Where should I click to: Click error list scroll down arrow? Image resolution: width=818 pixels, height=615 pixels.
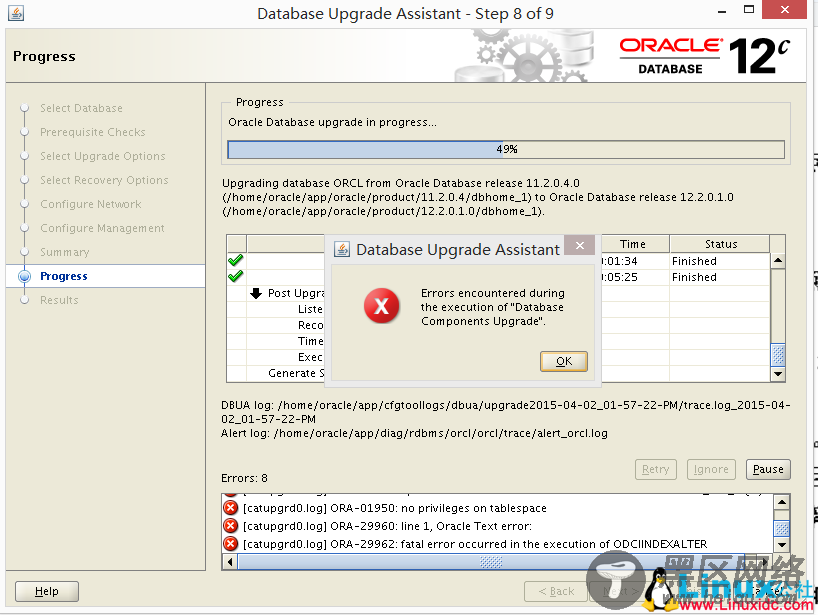(x=781, y=545)
